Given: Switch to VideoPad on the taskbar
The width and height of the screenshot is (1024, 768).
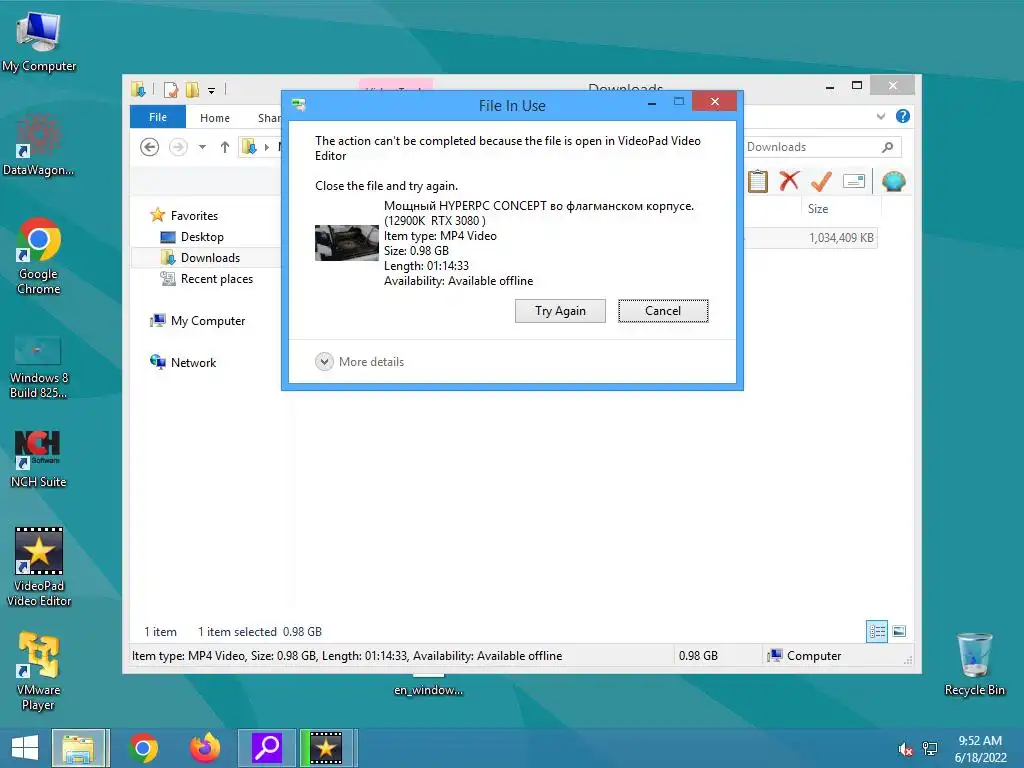Looking at the screenshot, I should [x=328, y=748].
